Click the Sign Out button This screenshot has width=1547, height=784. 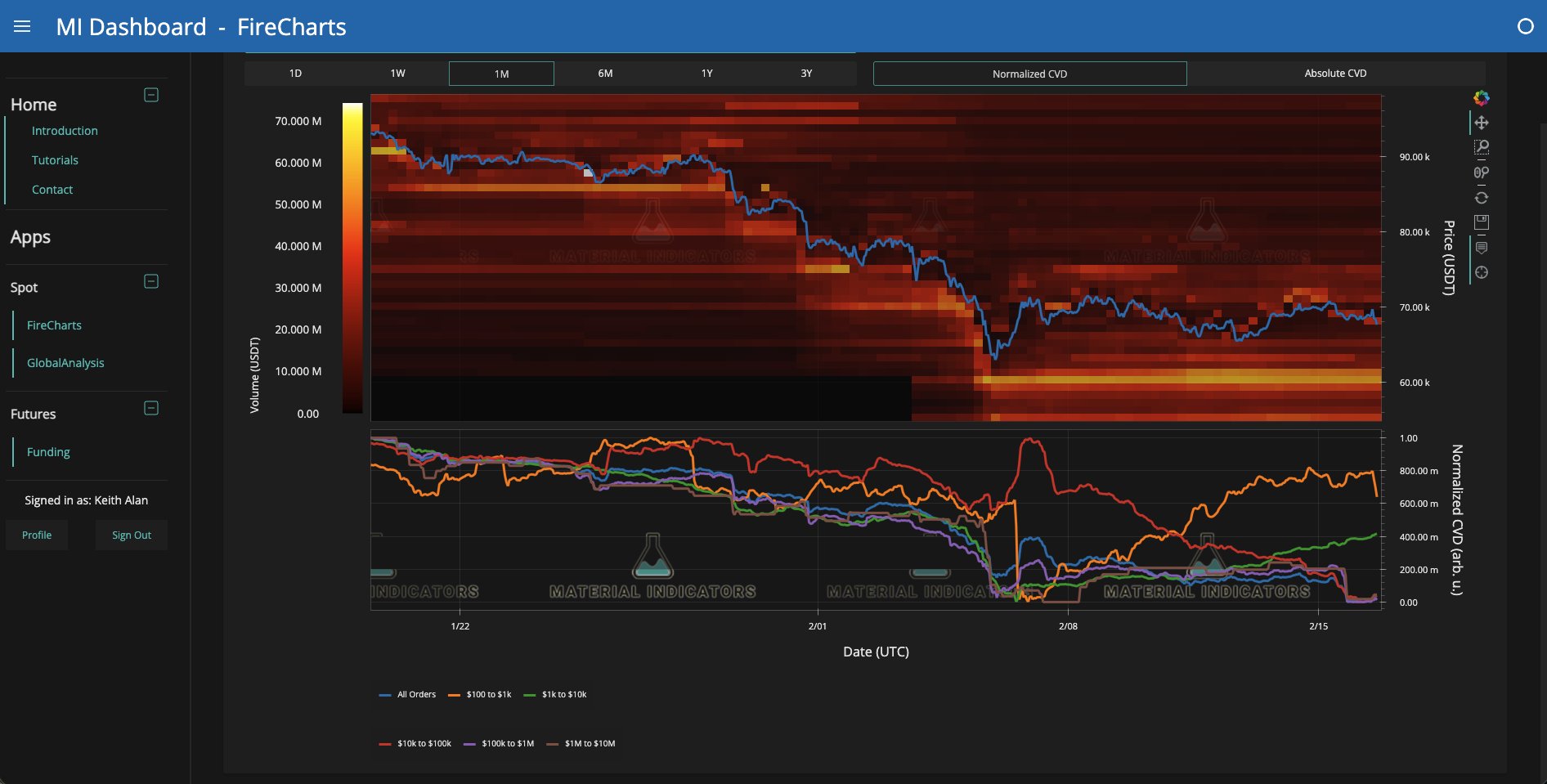pos(131,534)
